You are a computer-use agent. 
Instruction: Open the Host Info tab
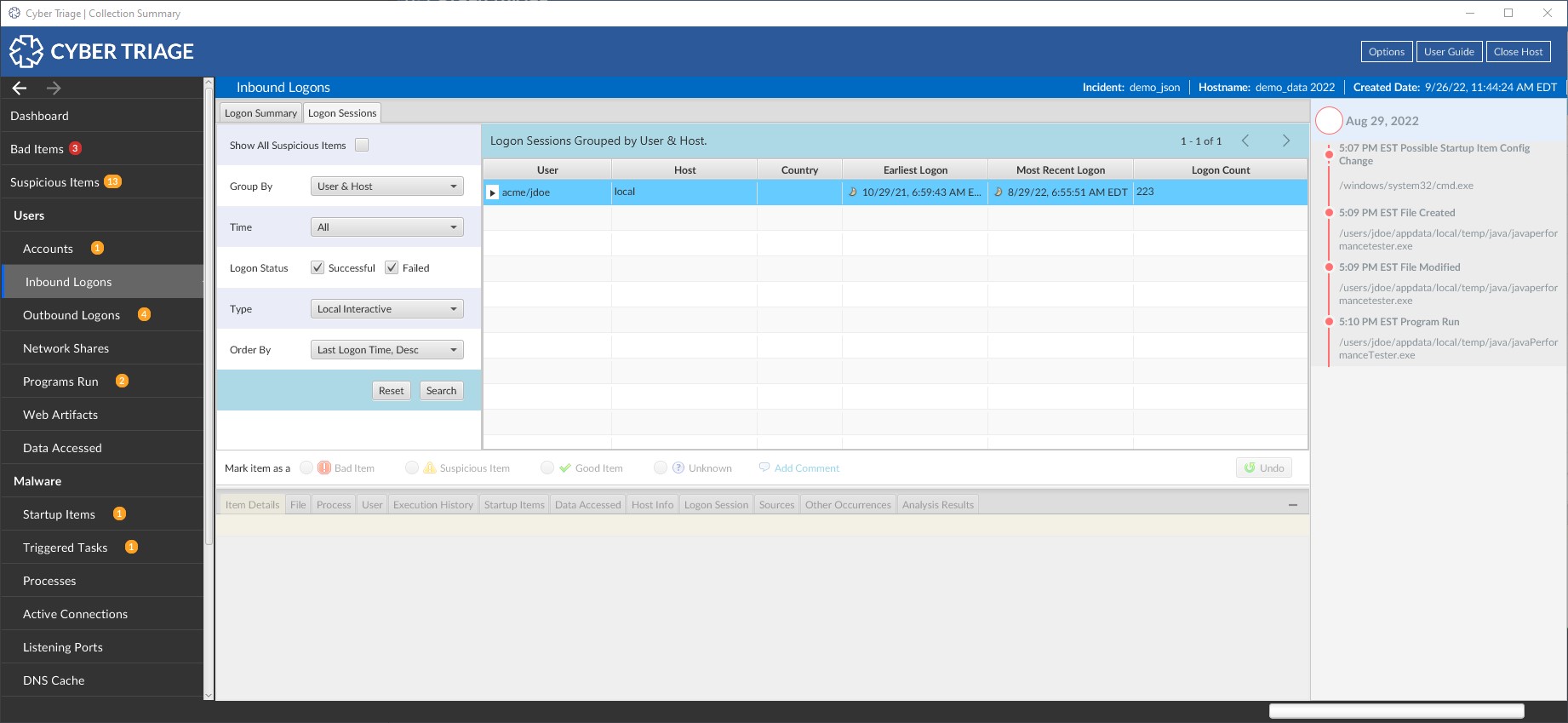(x=652, y=505)
